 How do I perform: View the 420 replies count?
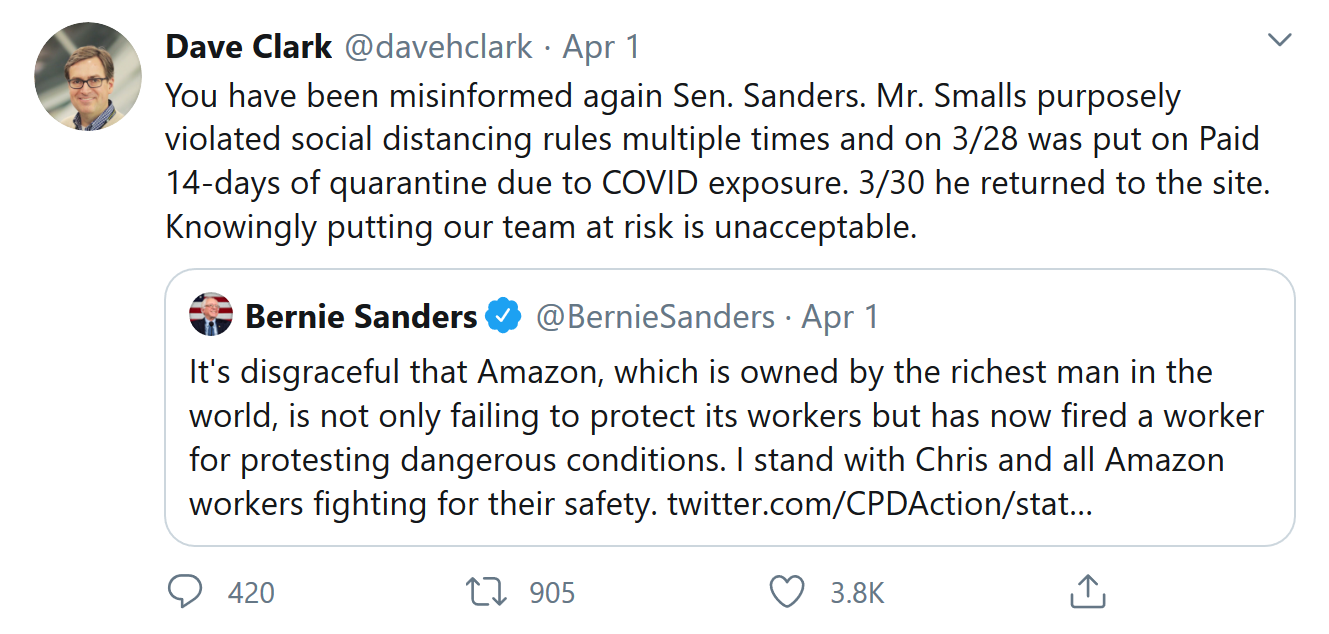pyautogui.click(x=251, y=593)
